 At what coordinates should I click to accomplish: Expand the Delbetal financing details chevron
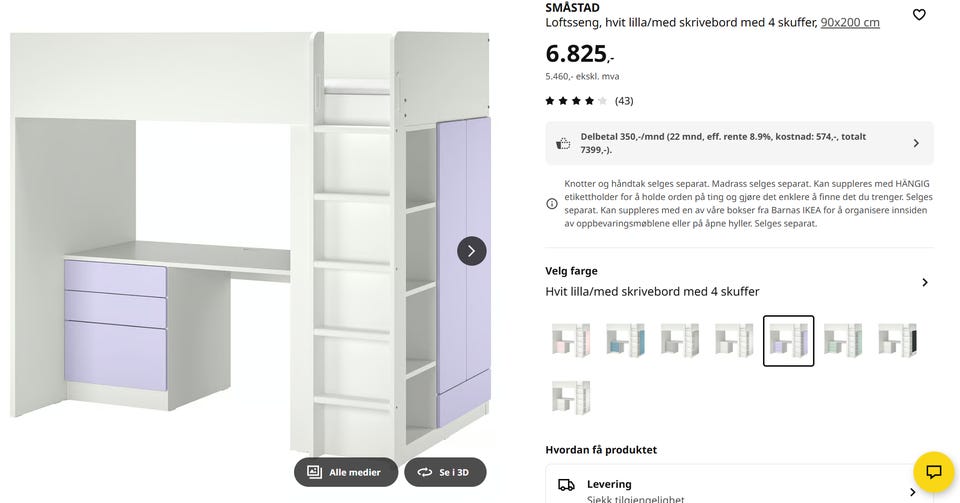tap(916, 143)
